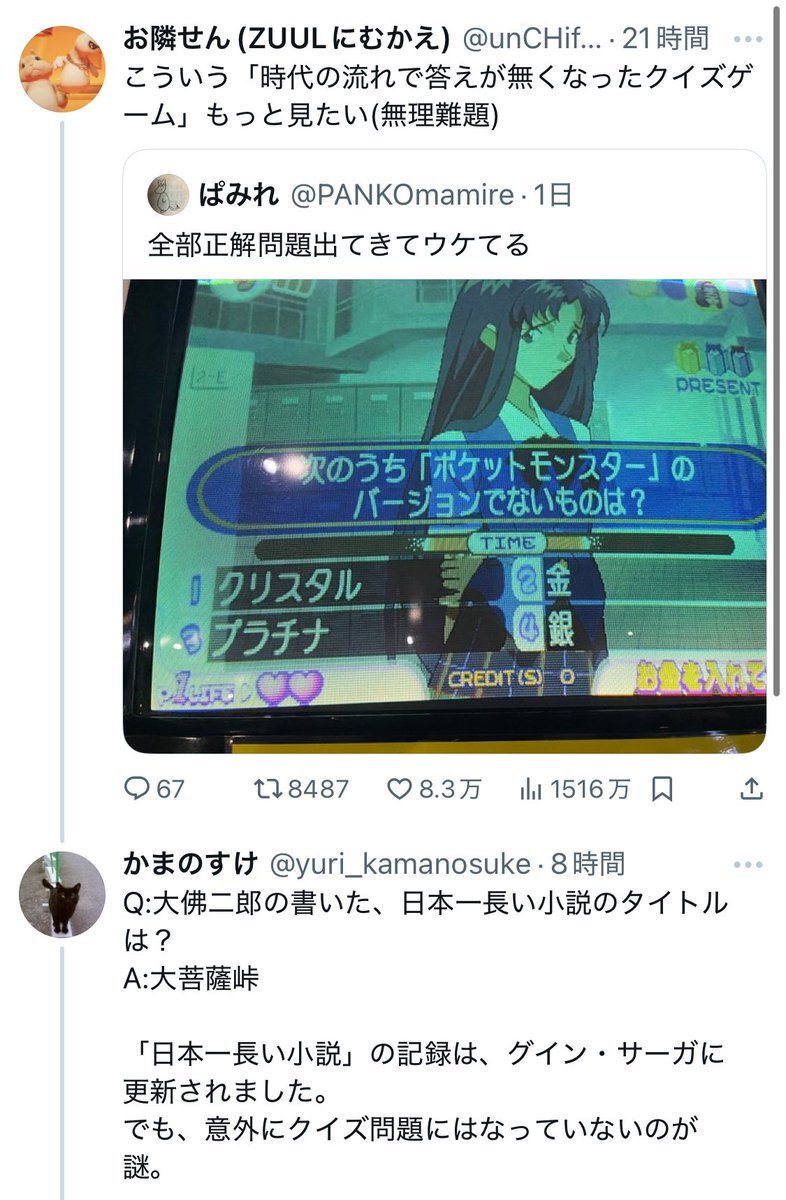Image resolution: width=786 pixels, height=1200 pixels.
Task: Open お隣せん's profile avatar
Action: pos(63,68)
